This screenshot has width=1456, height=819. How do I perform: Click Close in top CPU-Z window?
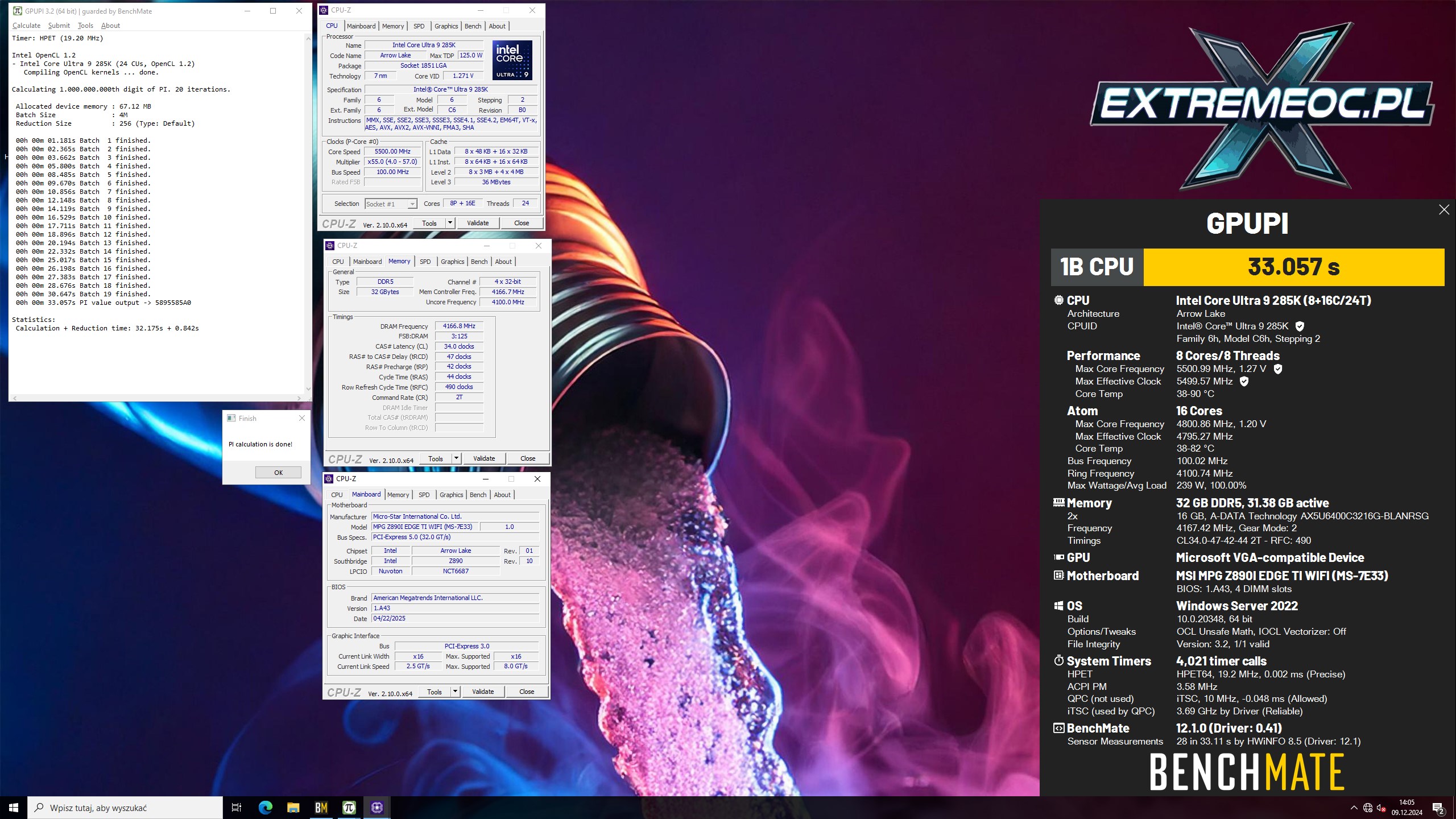click(x=522, y=223)
